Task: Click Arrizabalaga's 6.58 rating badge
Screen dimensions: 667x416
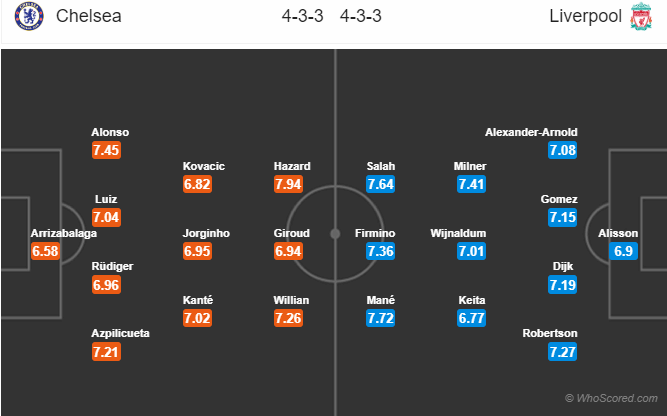Action: [x=46, y=251]
